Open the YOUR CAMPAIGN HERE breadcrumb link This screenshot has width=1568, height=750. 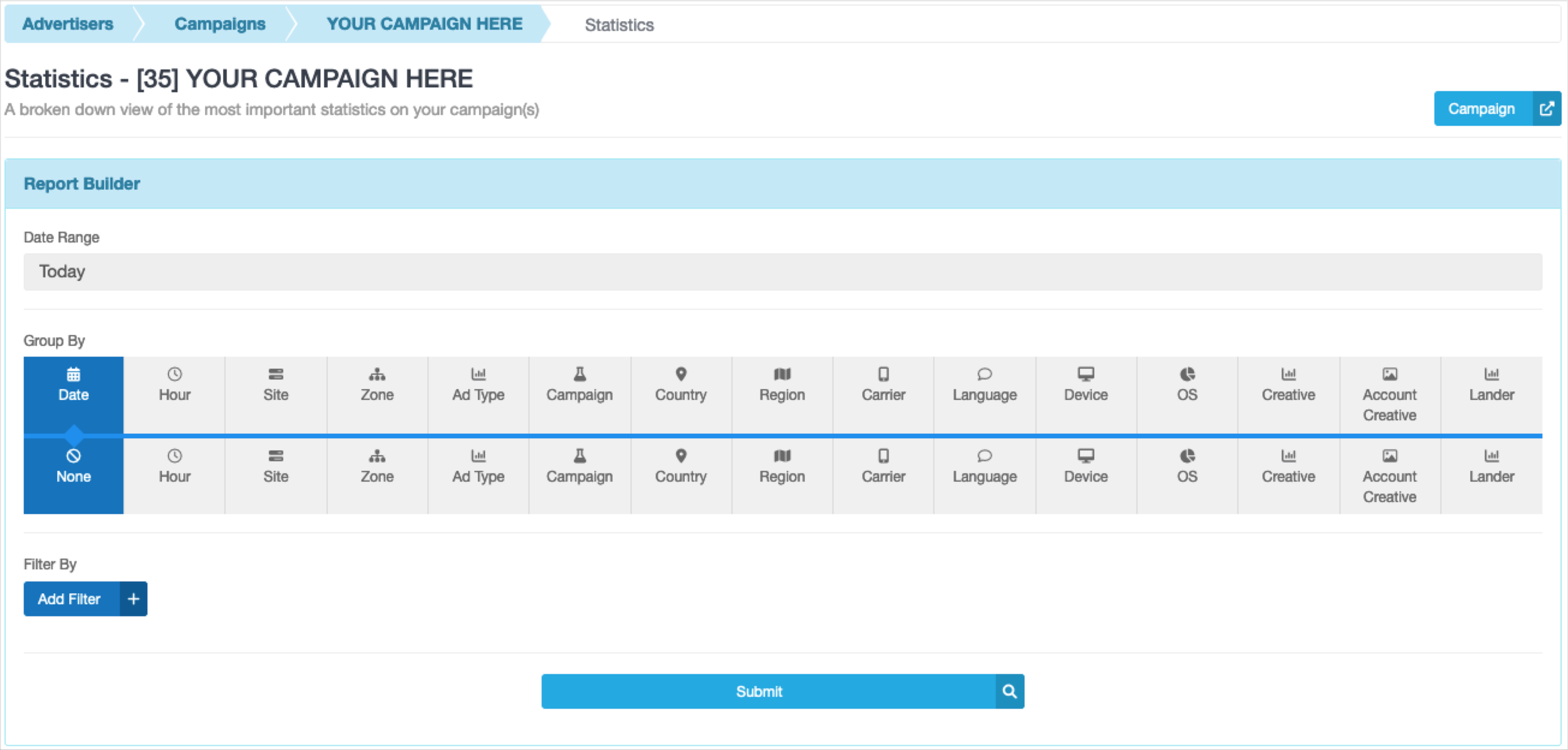click(x=424, y=24)
